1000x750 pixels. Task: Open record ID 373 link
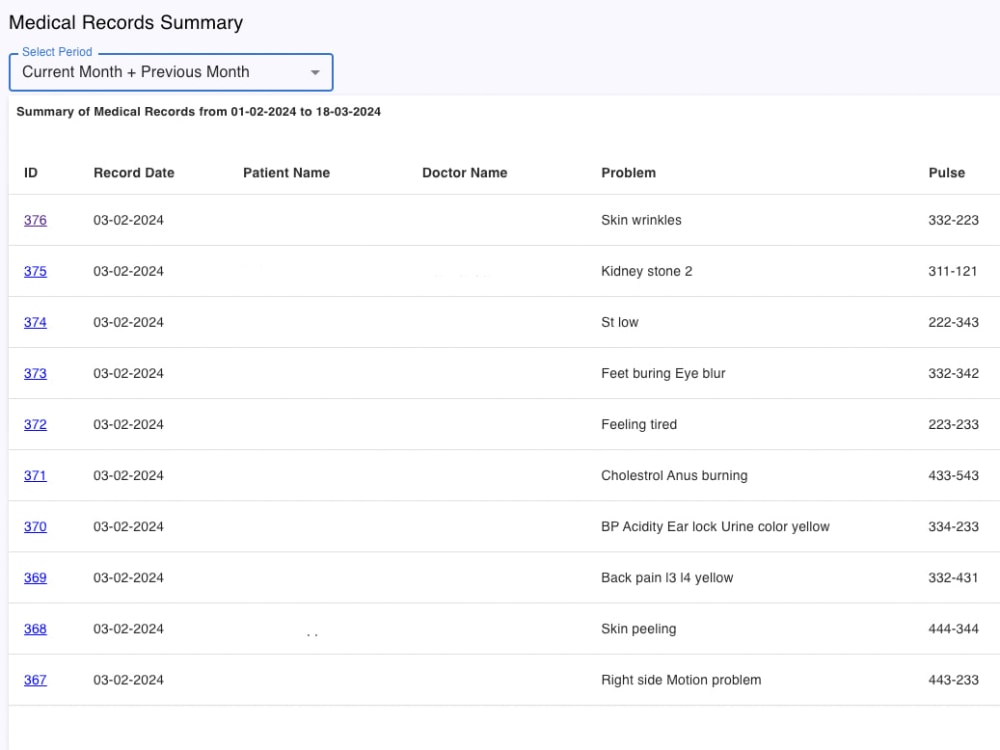(35, 373)
